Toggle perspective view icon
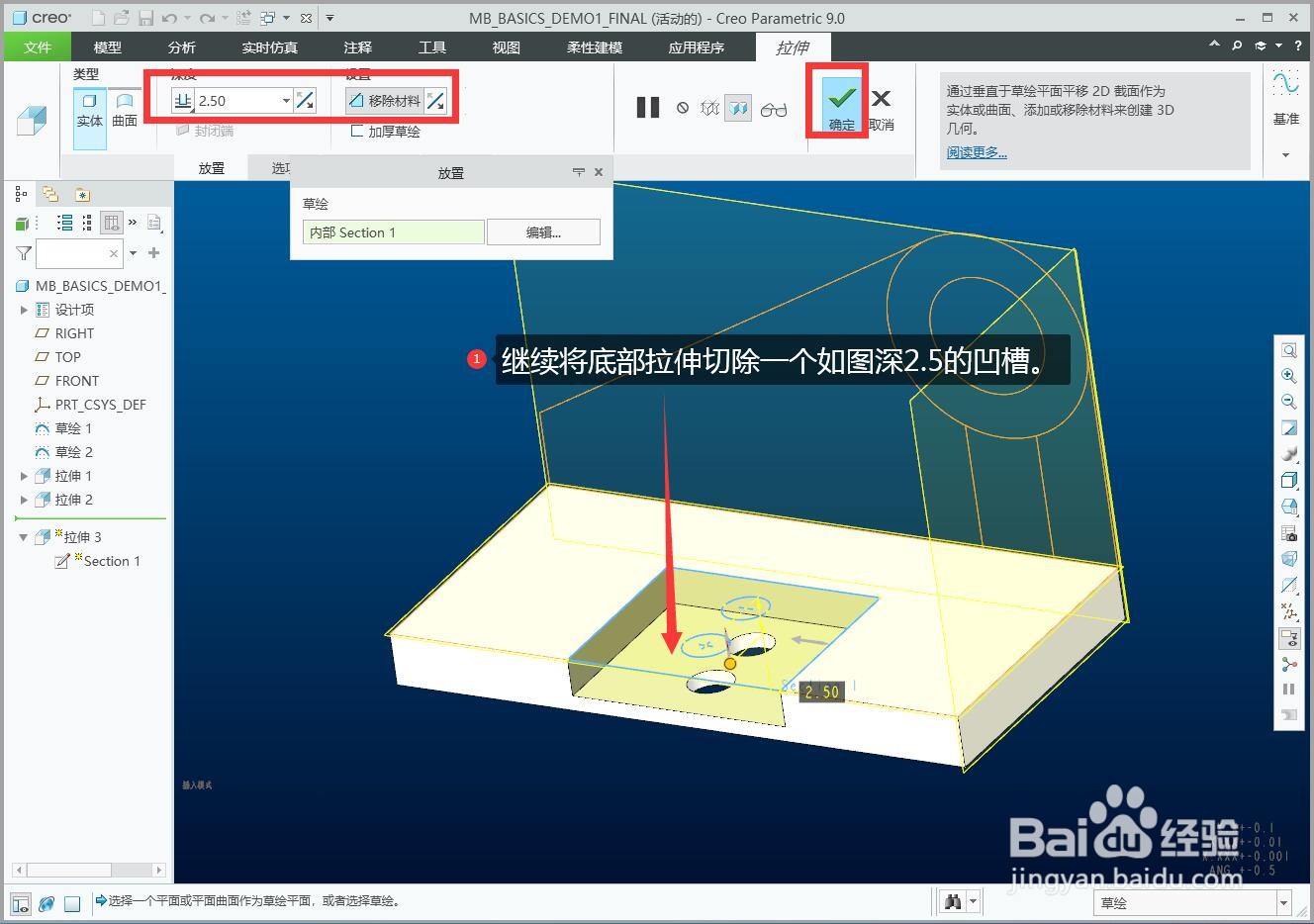The height and width of the screenshot is (924, 1314). click(x=1288, y=559)
